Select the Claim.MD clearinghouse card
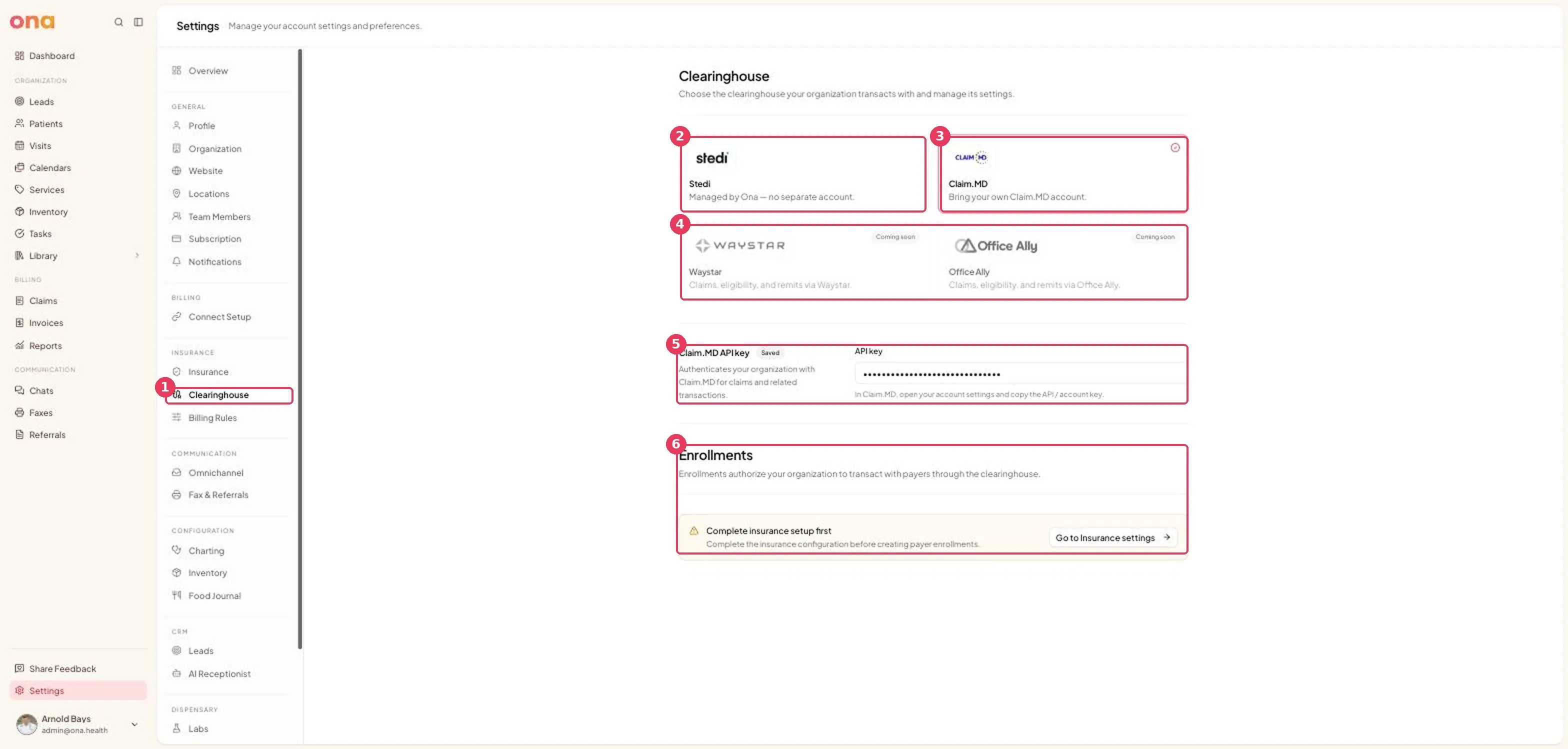1568x749 pixels. [1063, 174]
